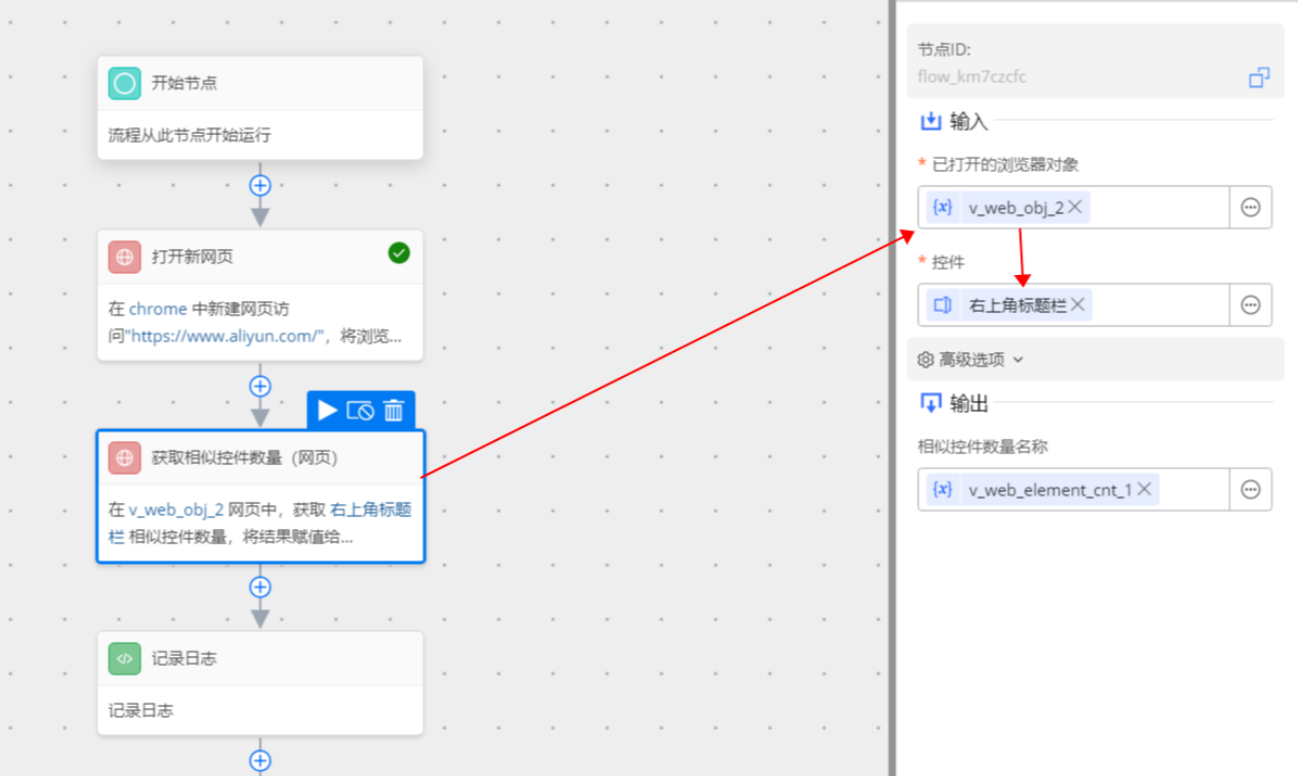
Task: Copy the node ID with copy icon
Action: coord(1259,77)
